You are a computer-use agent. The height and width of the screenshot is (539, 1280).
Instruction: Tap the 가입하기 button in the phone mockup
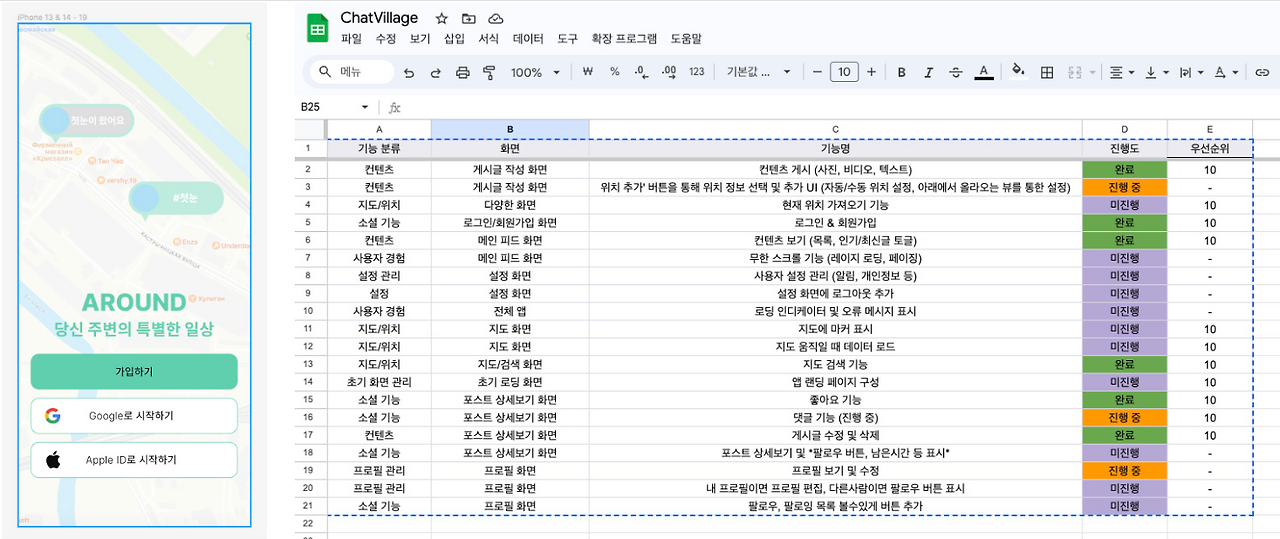tap(134, 371)
